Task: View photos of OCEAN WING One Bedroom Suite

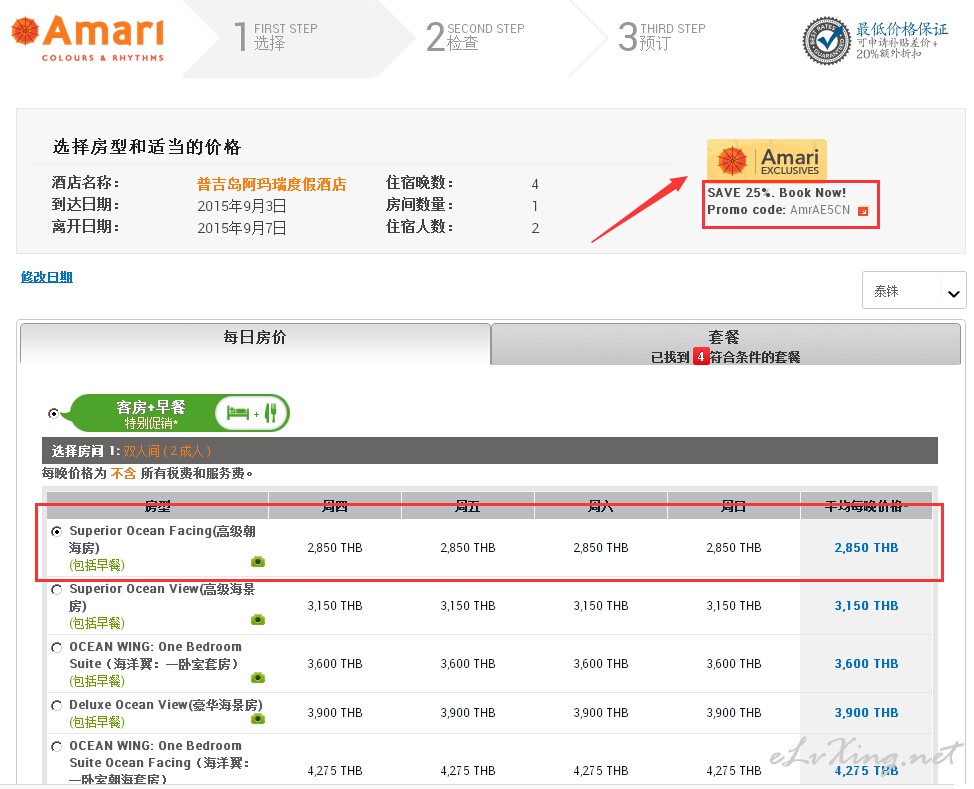Action: (x=258, y=677)
